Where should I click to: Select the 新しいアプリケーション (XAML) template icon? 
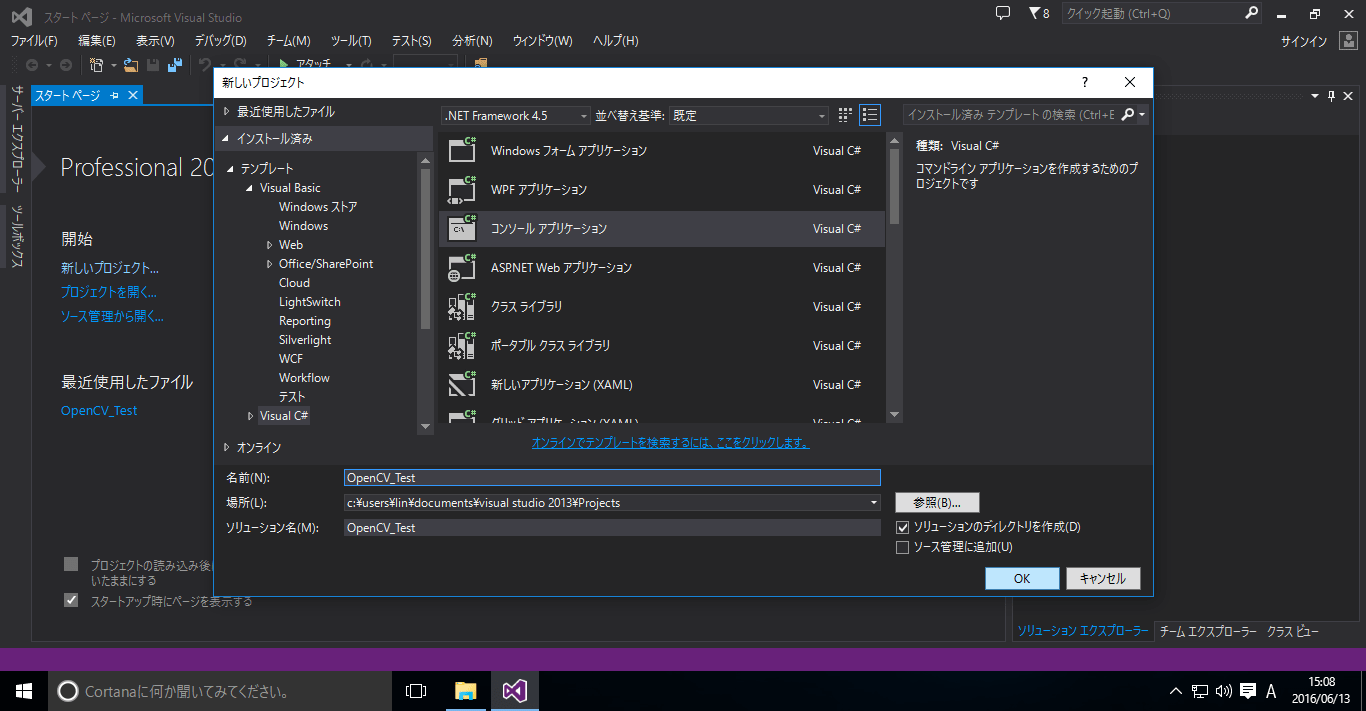[461, 384]
